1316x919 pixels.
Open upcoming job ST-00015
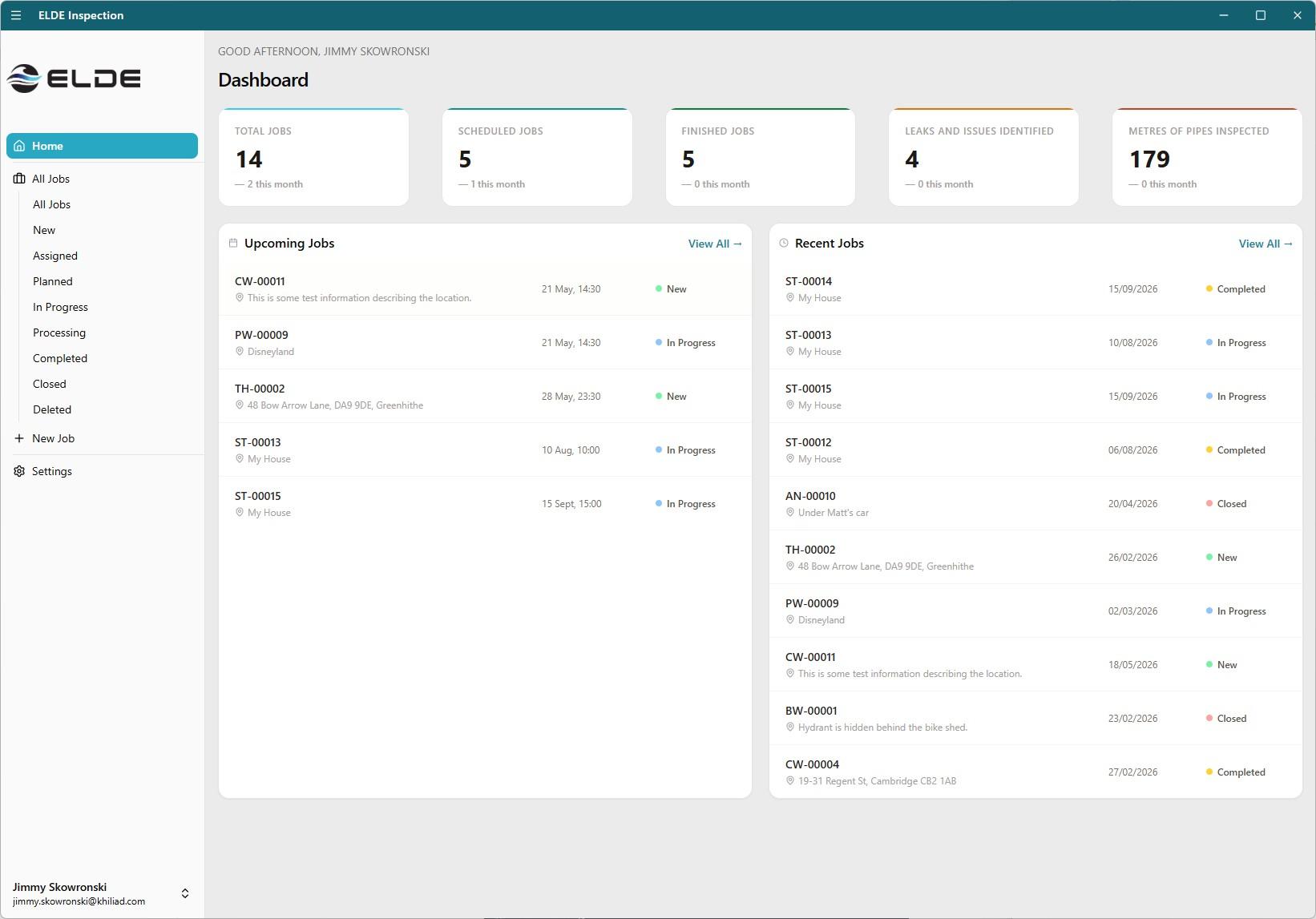tap(485, 504)
